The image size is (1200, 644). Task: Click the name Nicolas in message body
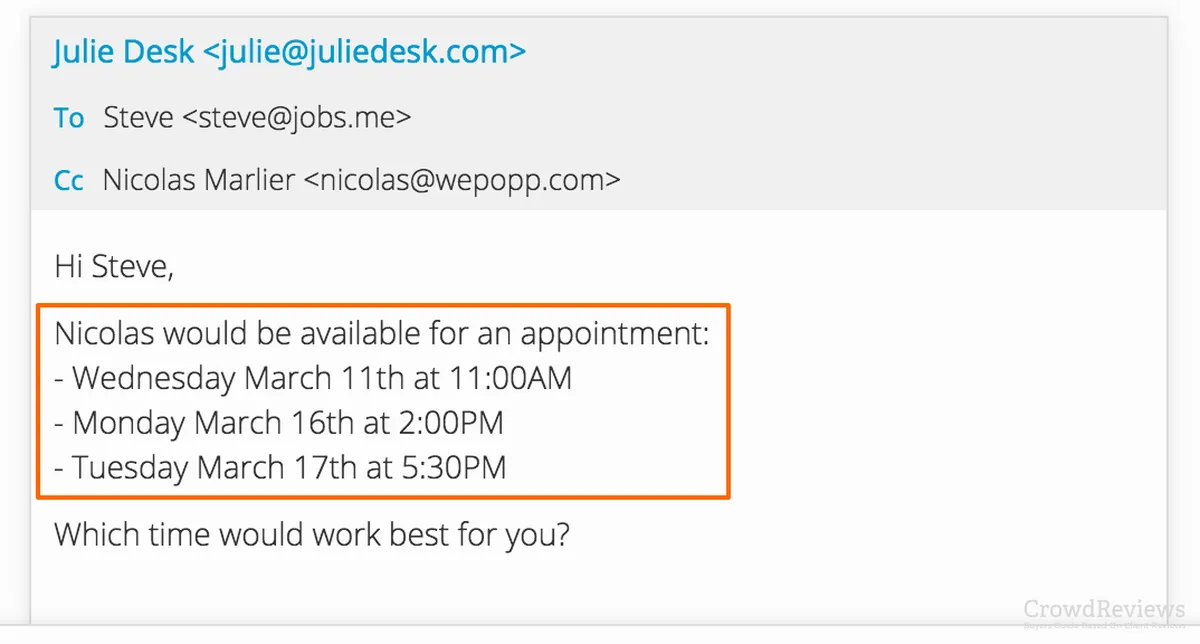(x=104, y=333)
